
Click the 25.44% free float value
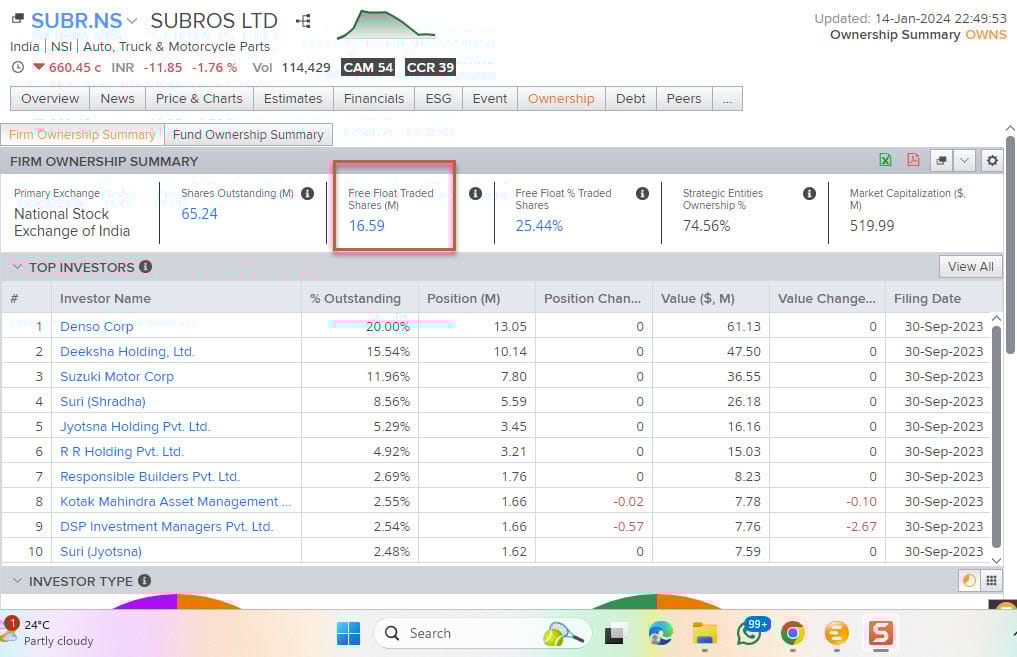pyautogui.click(x=539, y=226)
